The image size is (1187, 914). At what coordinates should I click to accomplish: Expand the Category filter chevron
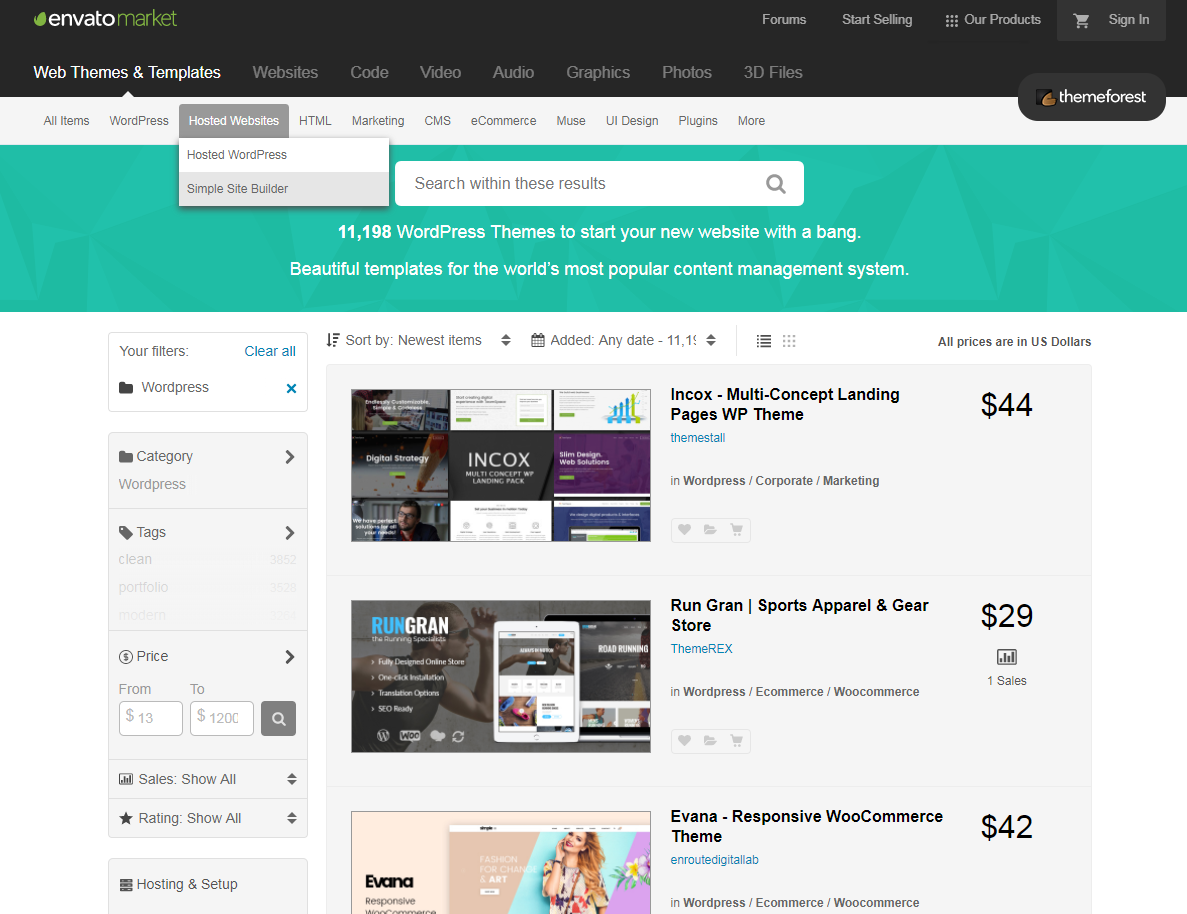289,457
